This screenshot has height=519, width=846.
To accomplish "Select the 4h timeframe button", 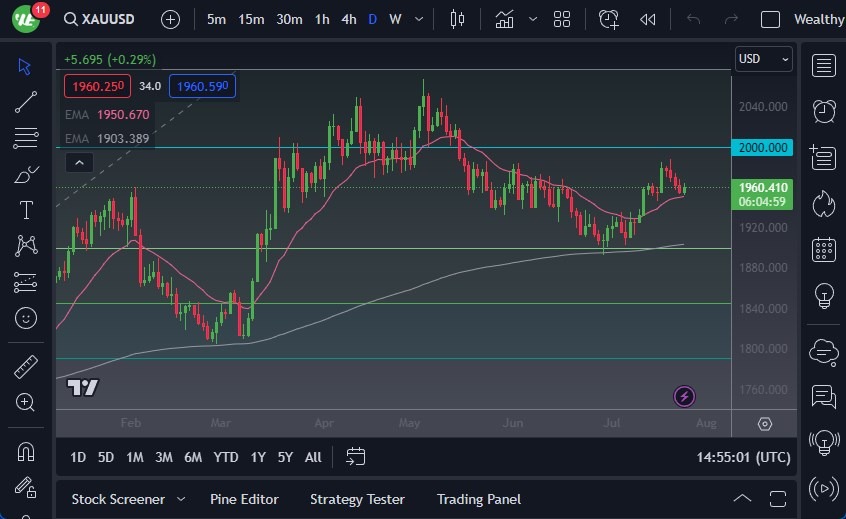I will (348, 19).
